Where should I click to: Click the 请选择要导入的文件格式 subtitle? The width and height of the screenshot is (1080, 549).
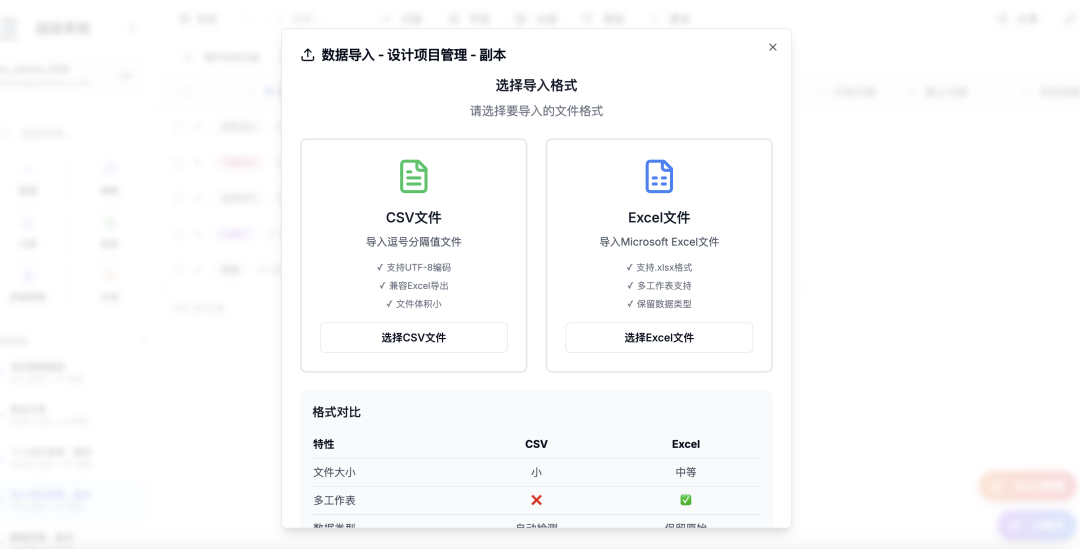pos(537,111)
